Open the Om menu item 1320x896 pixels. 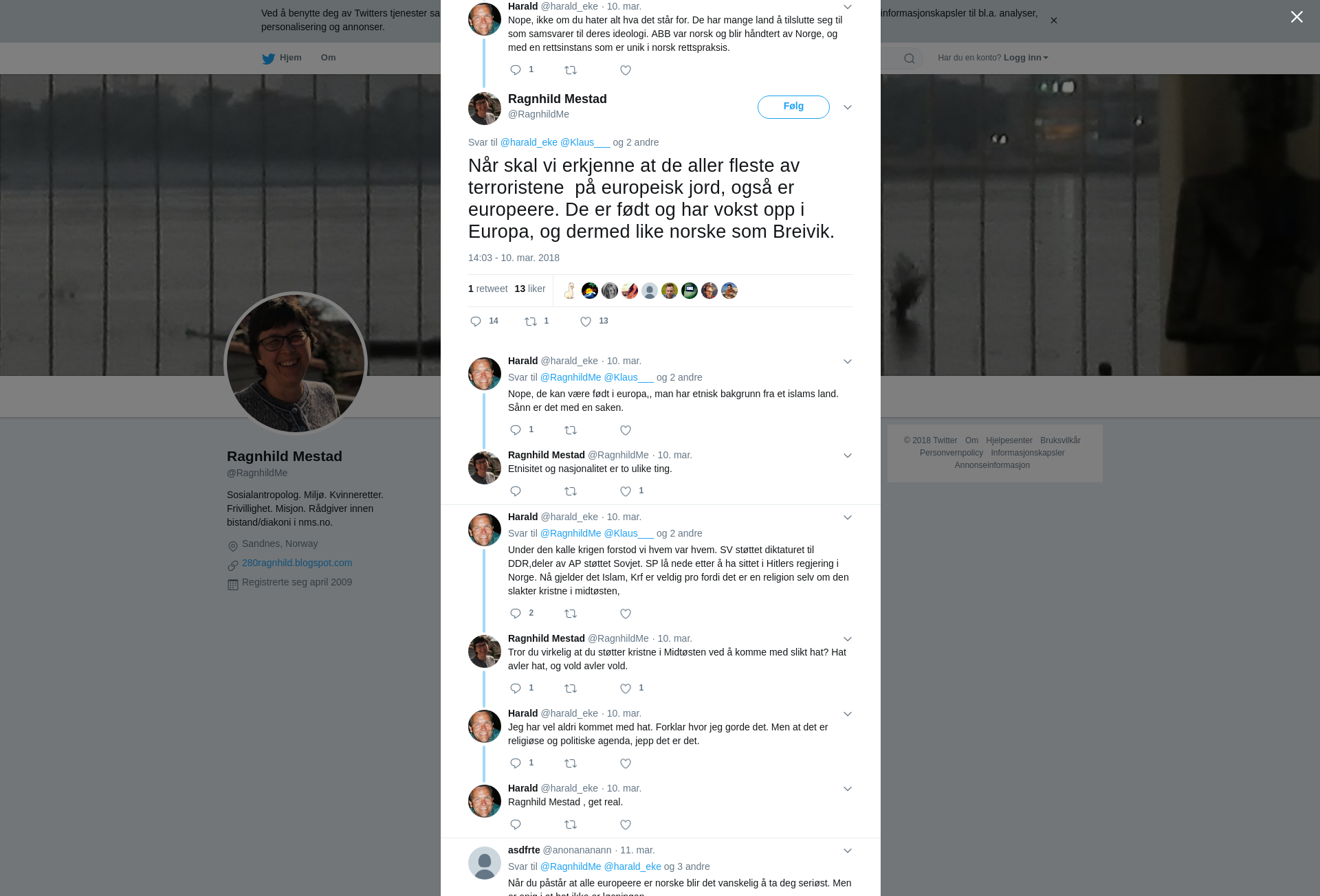click(328, 58)
